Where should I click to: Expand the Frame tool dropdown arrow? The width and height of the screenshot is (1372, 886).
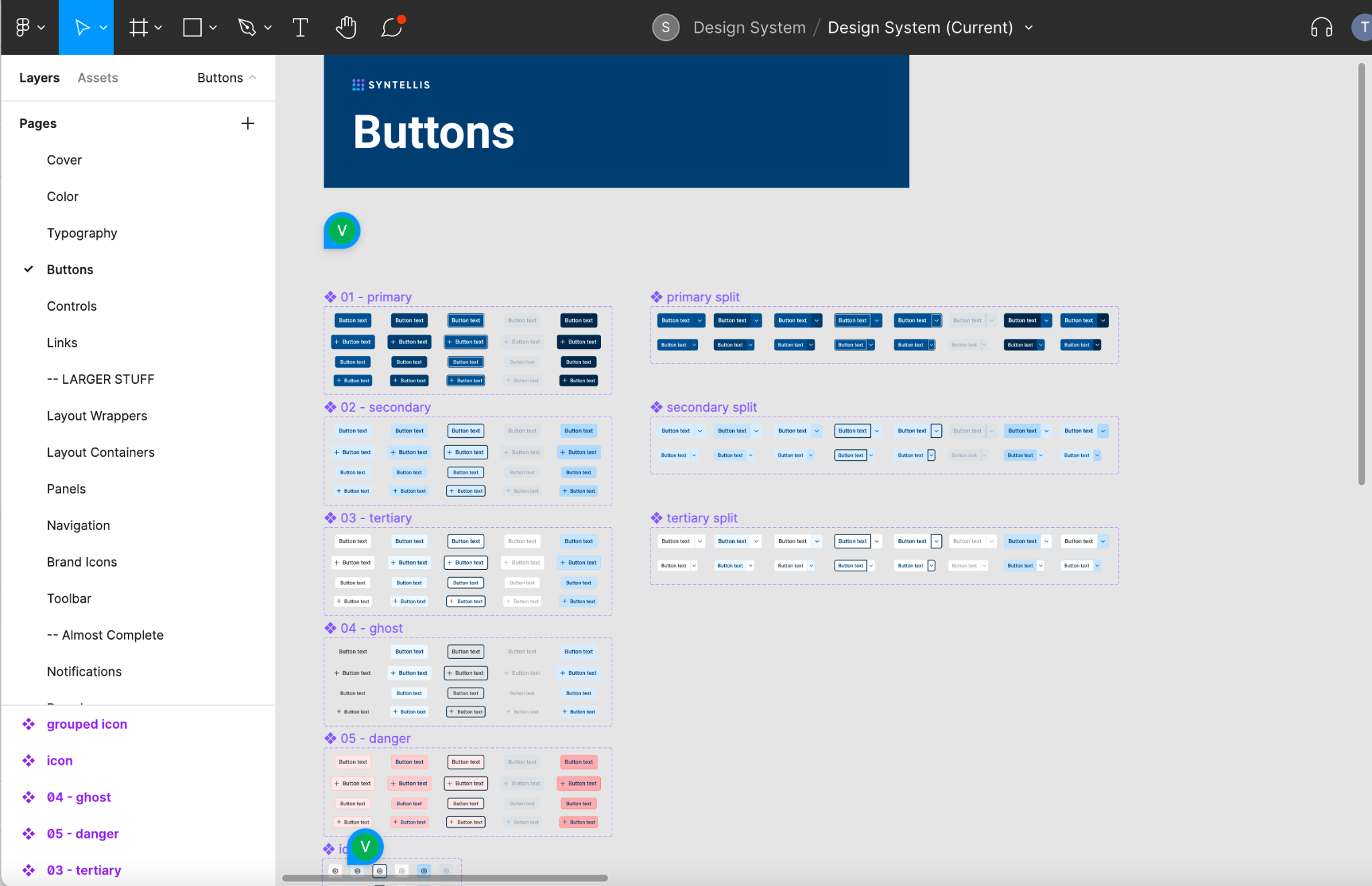click(x=159, y=27)
